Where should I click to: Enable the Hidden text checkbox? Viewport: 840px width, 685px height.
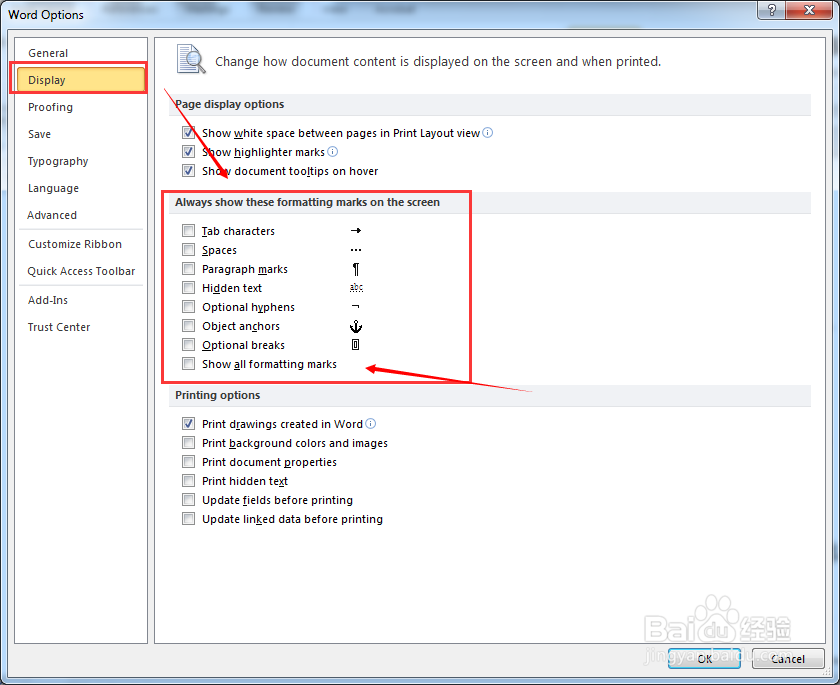(x=188, y=288)
